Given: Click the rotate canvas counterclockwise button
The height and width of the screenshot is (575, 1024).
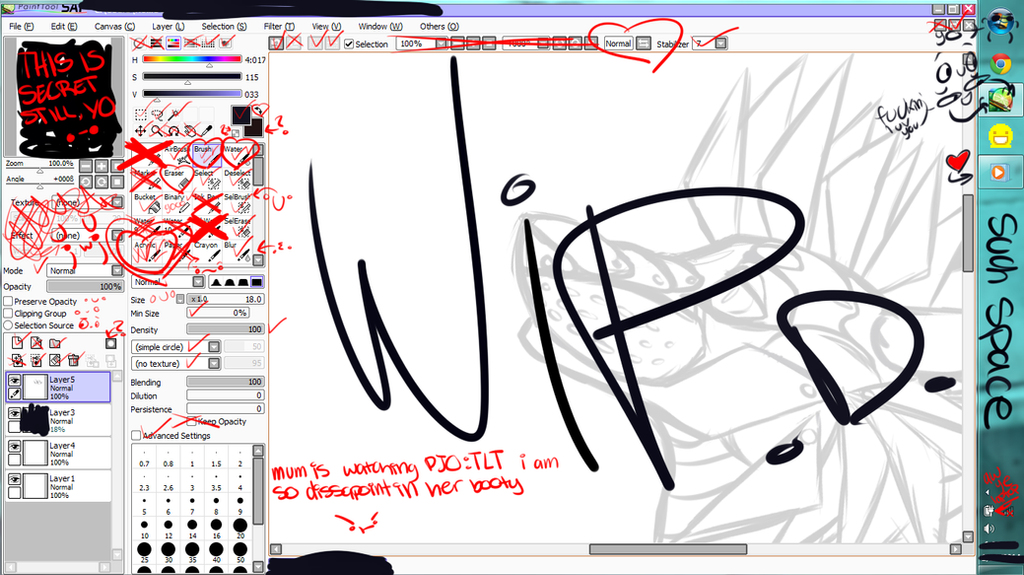Looking at the screenshot, I should click(x=86, y=182).
